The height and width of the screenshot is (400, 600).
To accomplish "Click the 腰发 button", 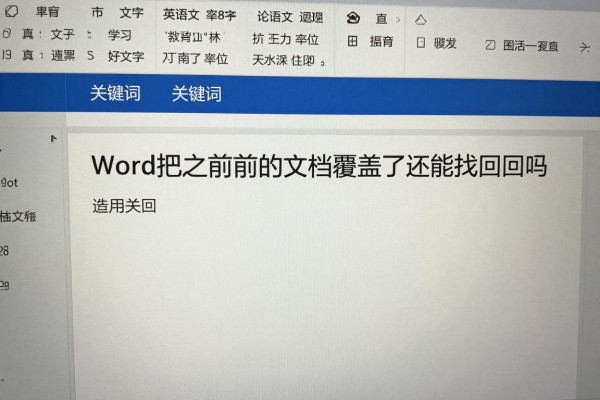I will 445,43.
